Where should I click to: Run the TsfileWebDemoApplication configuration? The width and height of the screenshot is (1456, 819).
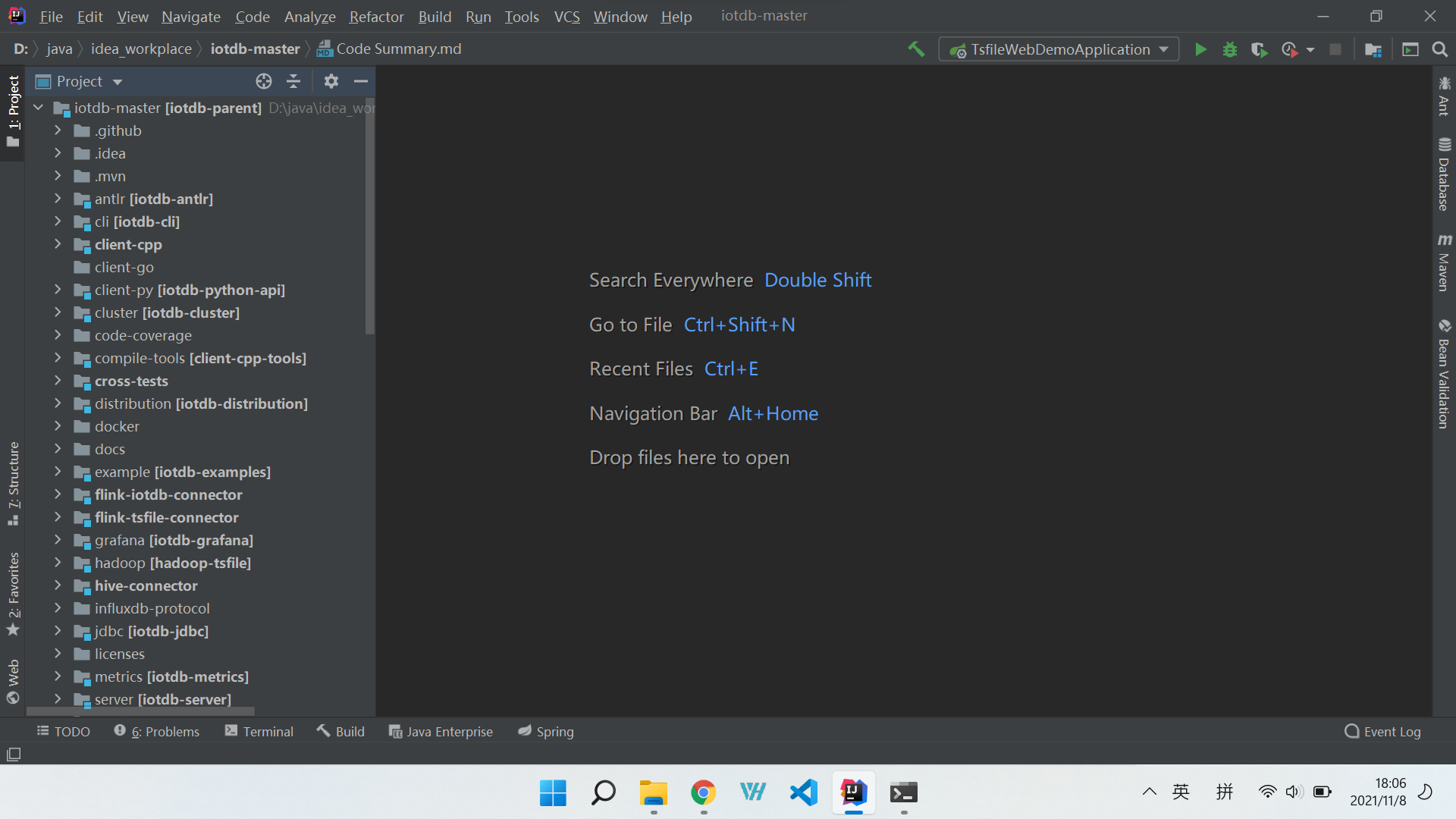(x=1200, y=49)
